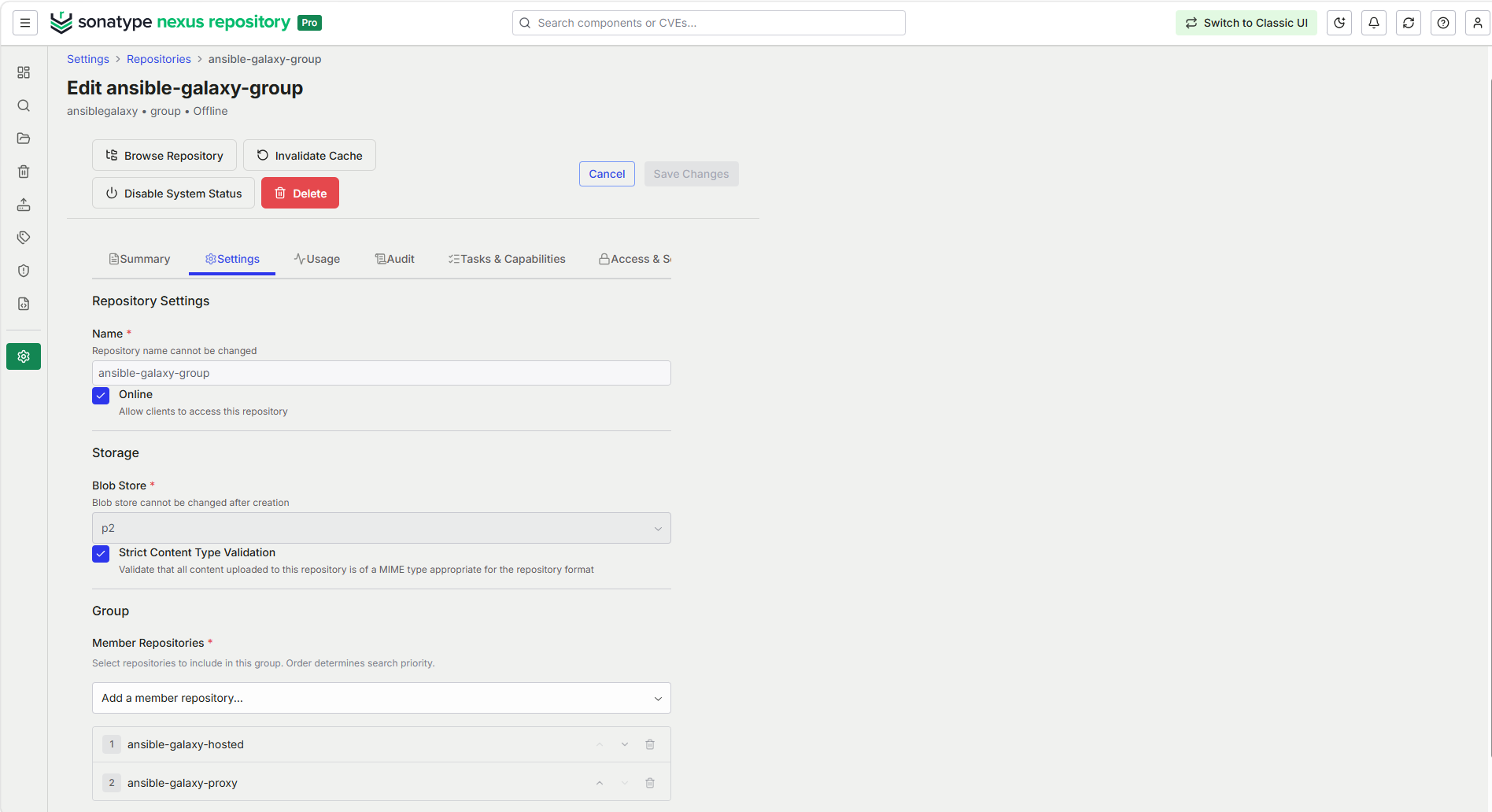Screen dimensions: 1492x812
Task: Open the search icon in left sidebar
Action: (x=24, y=105)
